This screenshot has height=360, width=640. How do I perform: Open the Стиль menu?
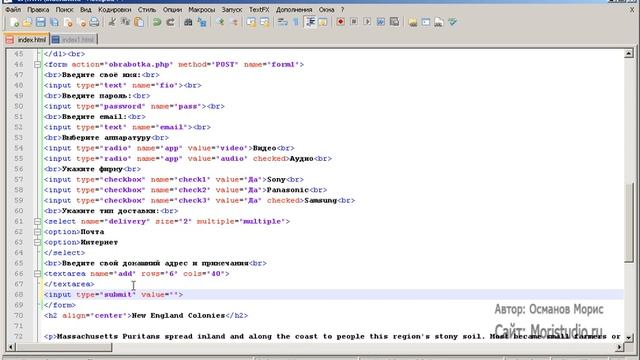pyautogui.click(x=147, y=9)
